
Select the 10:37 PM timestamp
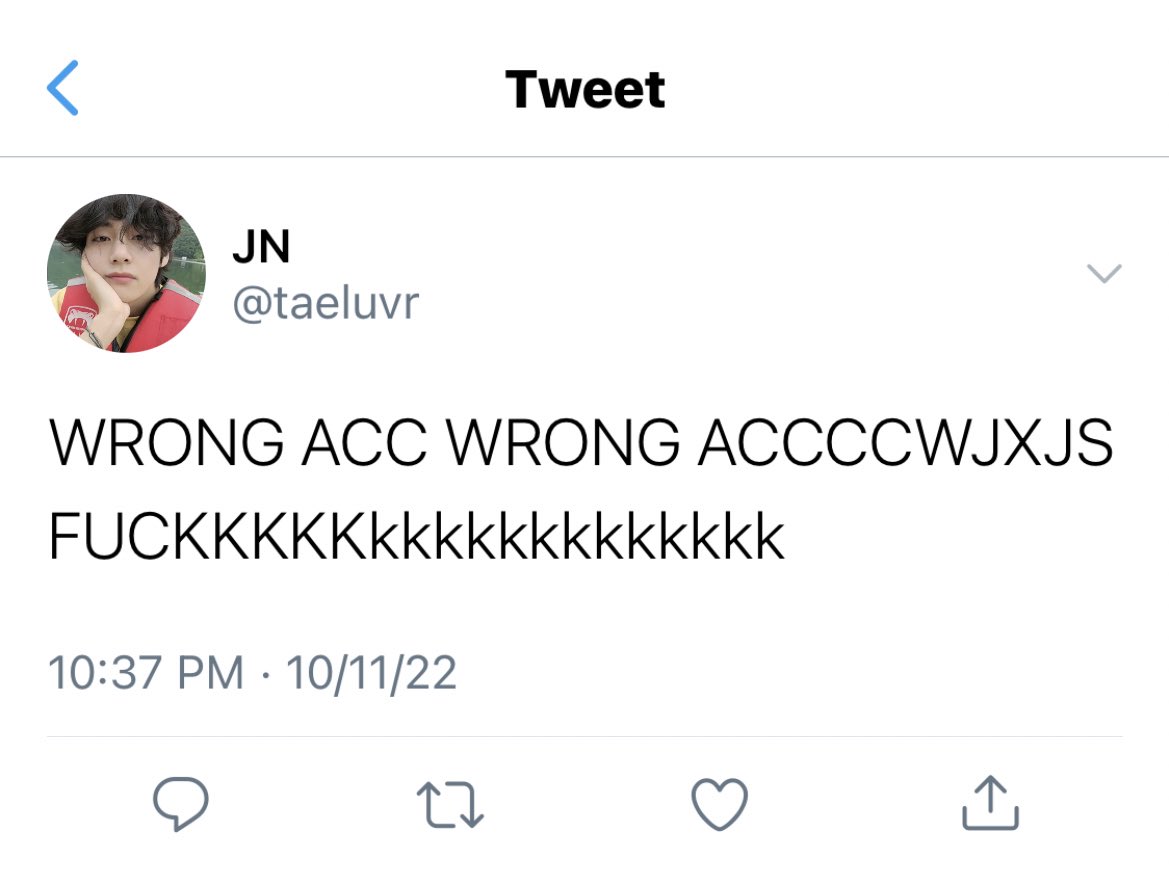[146, 672]
